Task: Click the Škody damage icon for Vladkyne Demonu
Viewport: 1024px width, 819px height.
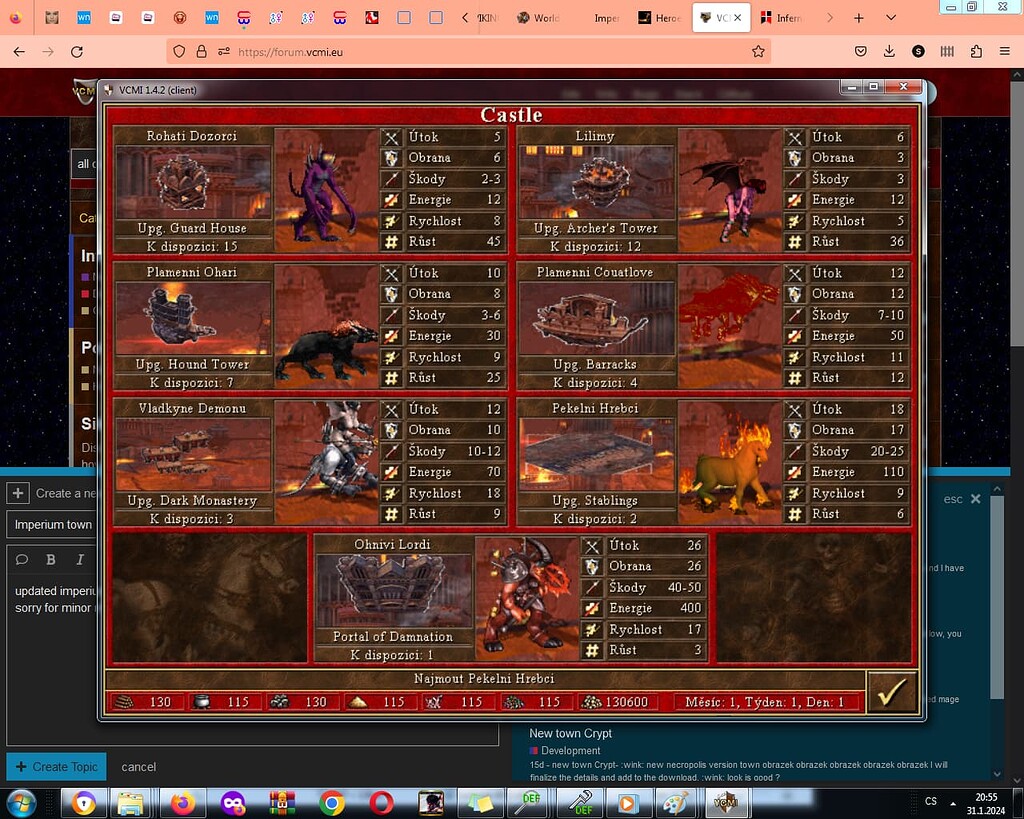Action: point(390,451)
